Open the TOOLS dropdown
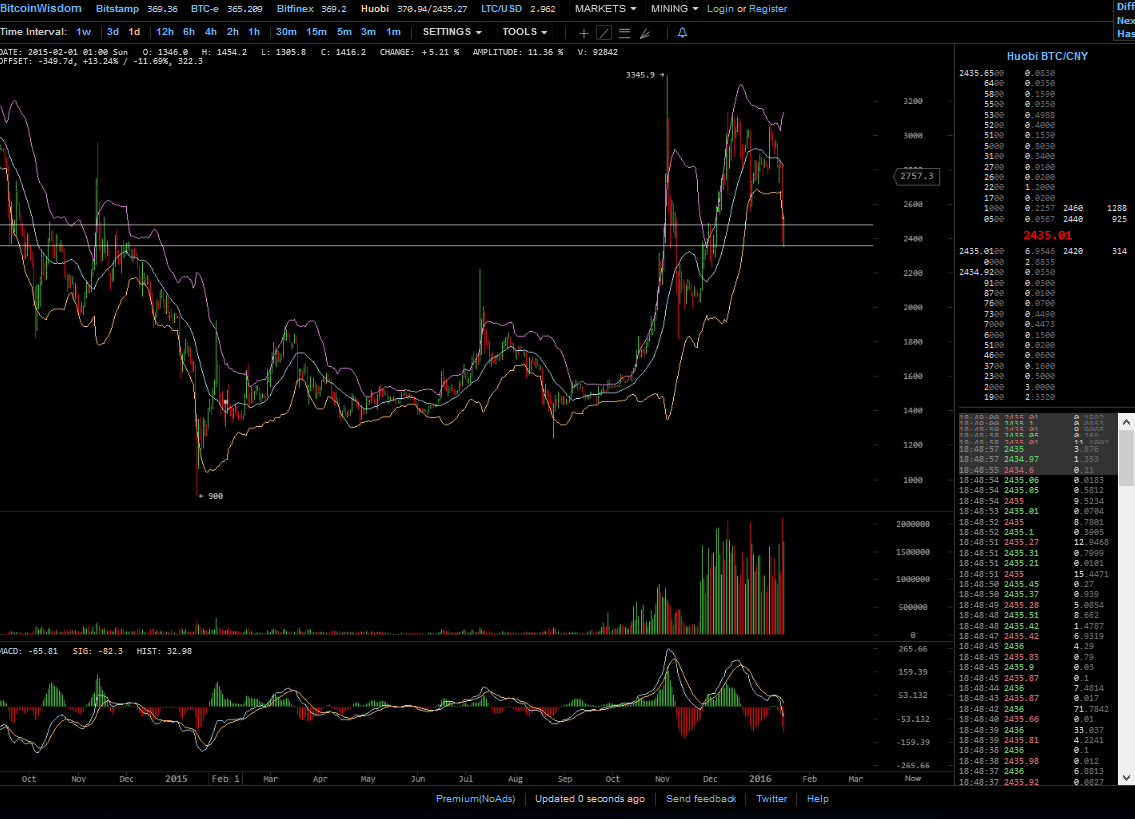1135x819 pixels. [x=524, y=32]
